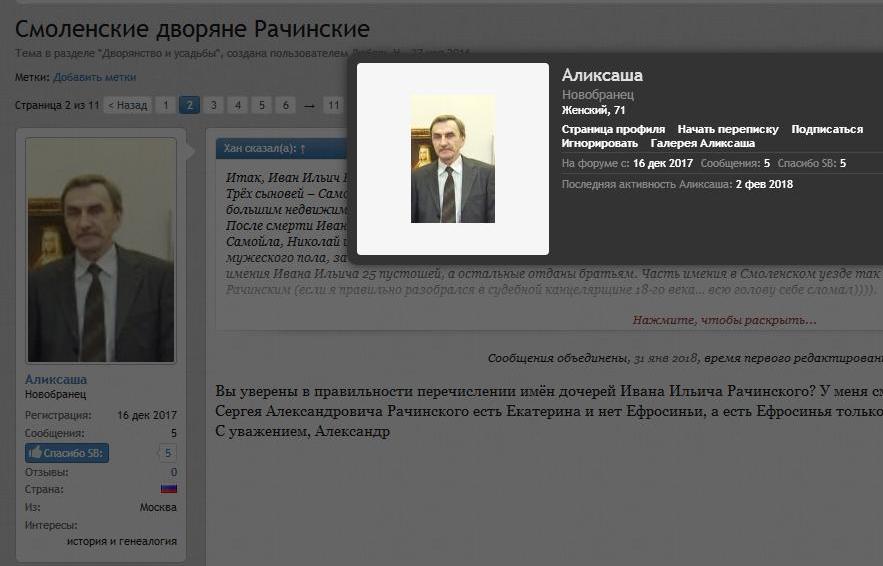The width and height of the screenshot is (883, 566).
Task: Click the 'Спасибо SB:' thumbs-up button
Action: coord(67,453)
